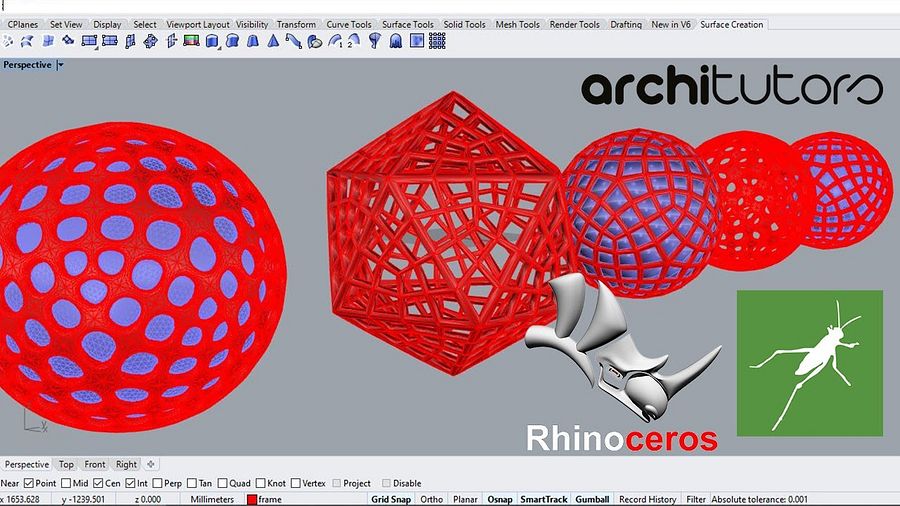Viewport: 900px width, 506px height.
Task: Select the Surface from corner points tool
Action: (x=7, y=41)
